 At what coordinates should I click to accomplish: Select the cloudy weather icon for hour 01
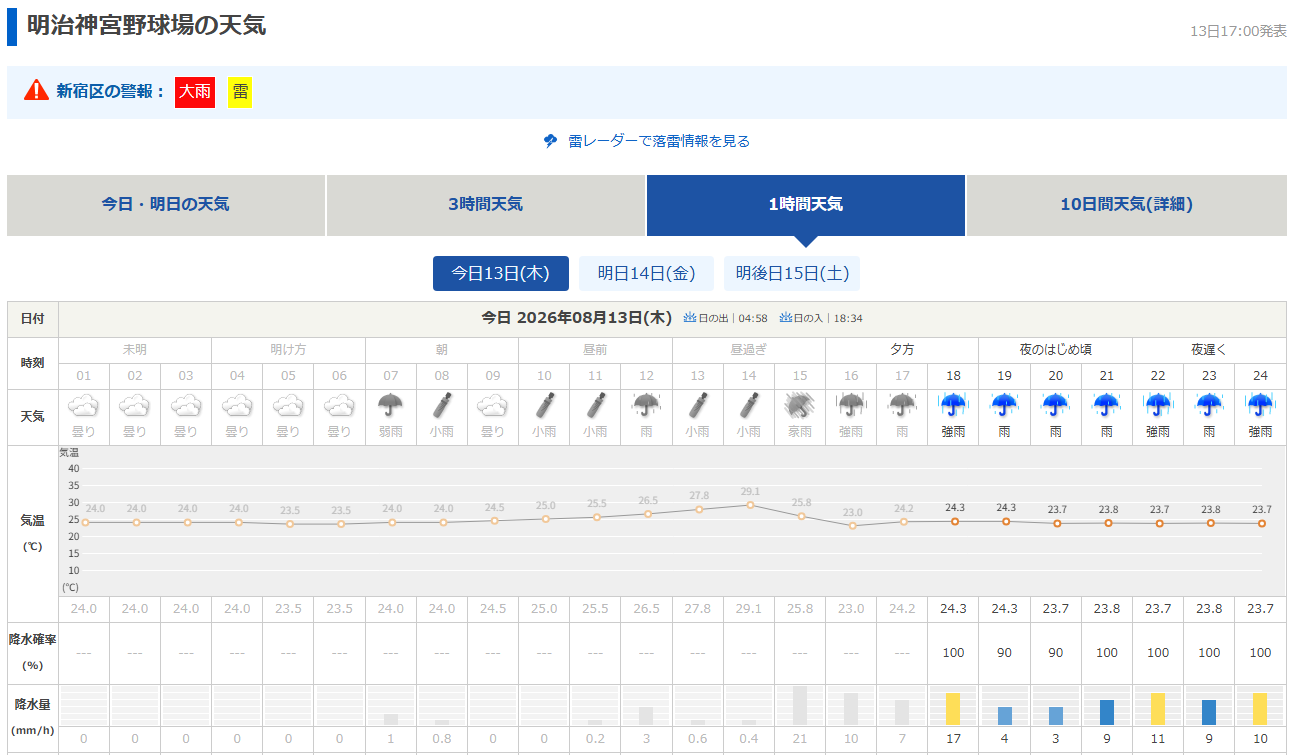pos(84,406)
